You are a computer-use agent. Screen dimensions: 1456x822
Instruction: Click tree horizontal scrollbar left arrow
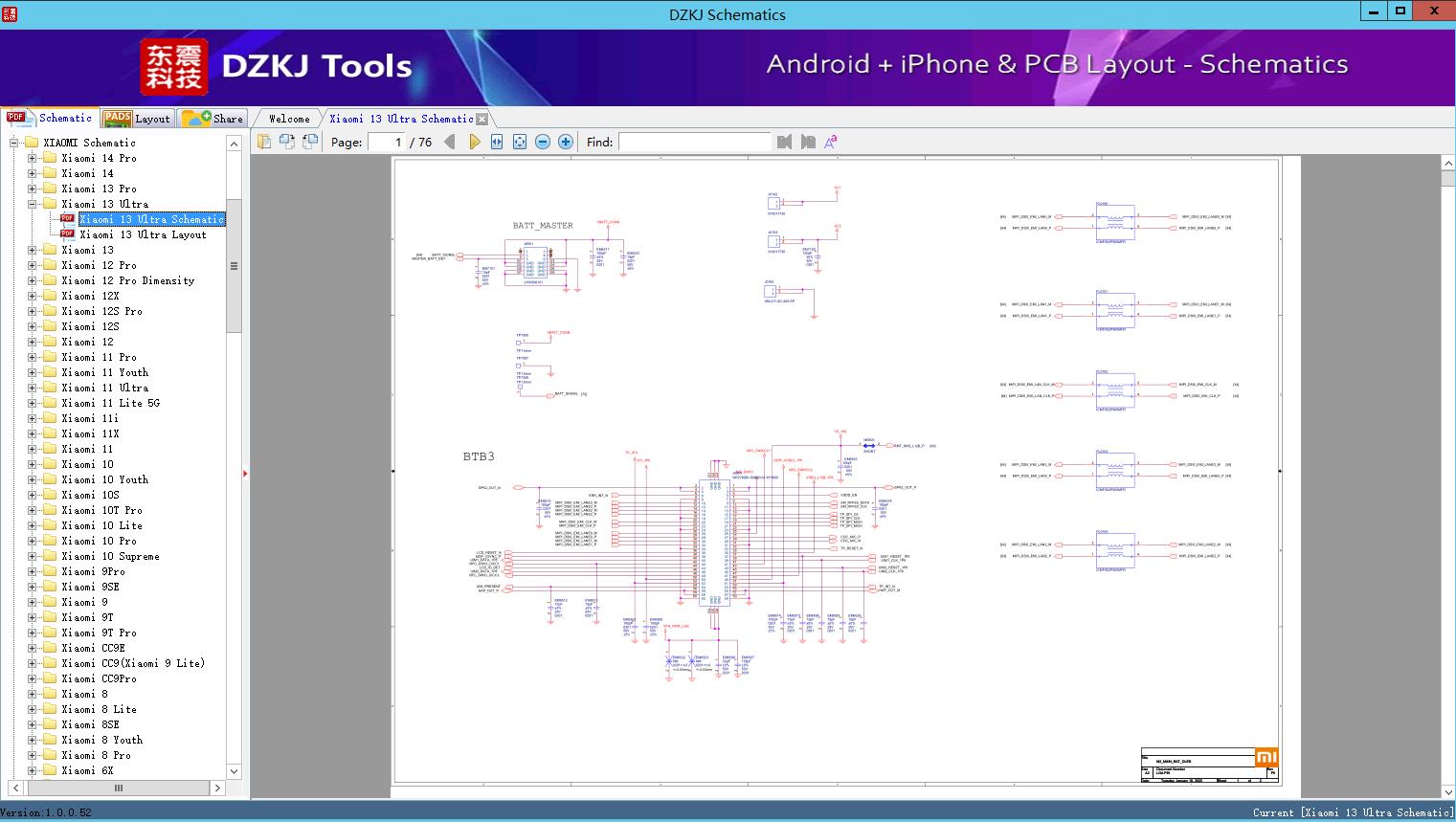pos(14,789)
